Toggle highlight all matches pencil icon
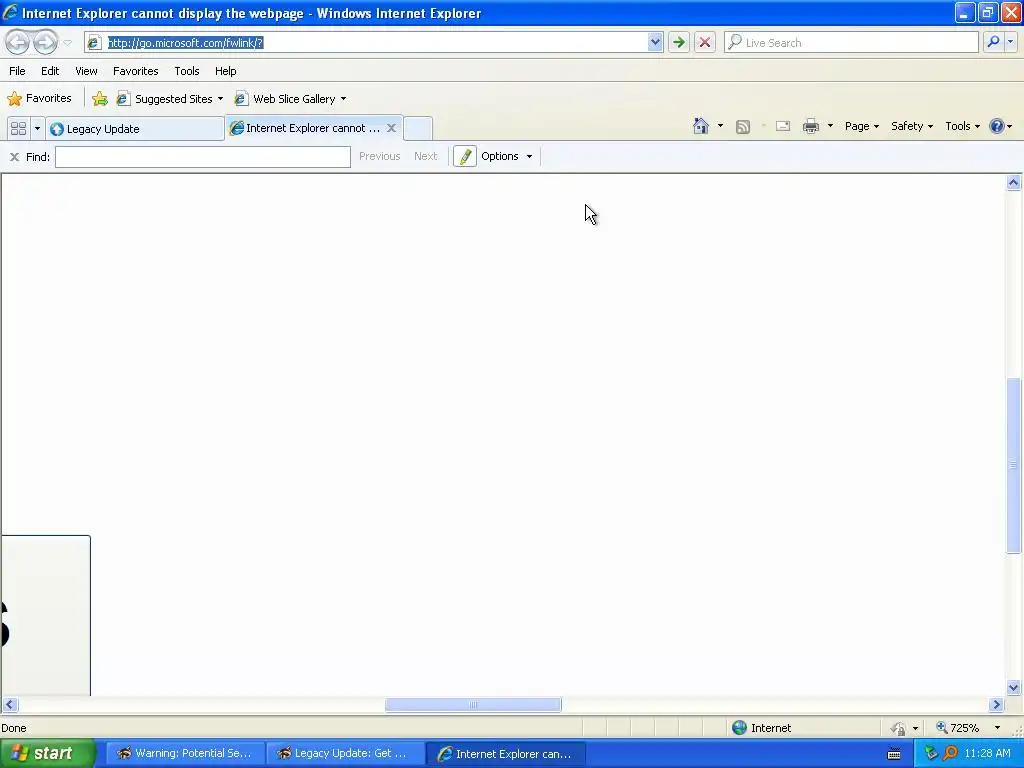 coord(465,156)
